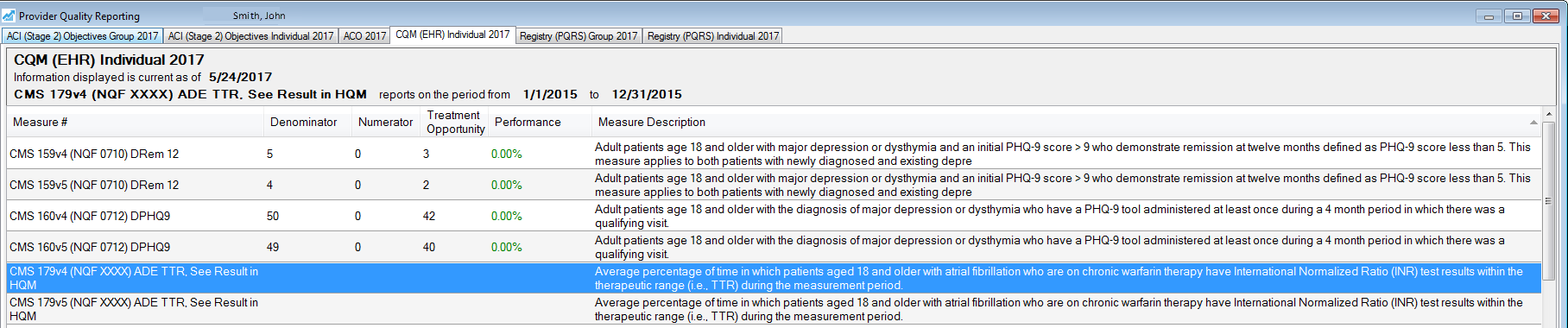Sort by the Denominator column header

click(x=307, y=123)
